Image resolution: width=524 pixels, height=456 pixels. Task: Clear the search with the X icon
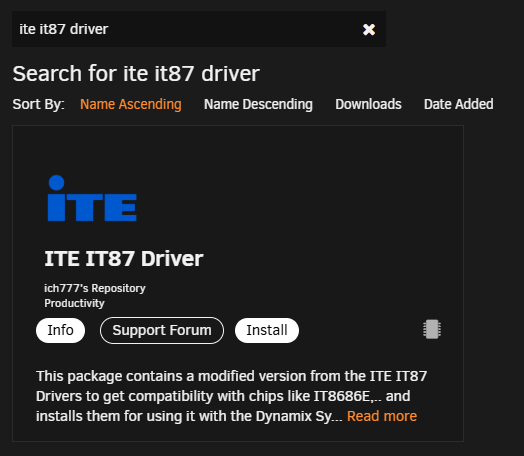[369, 29]
